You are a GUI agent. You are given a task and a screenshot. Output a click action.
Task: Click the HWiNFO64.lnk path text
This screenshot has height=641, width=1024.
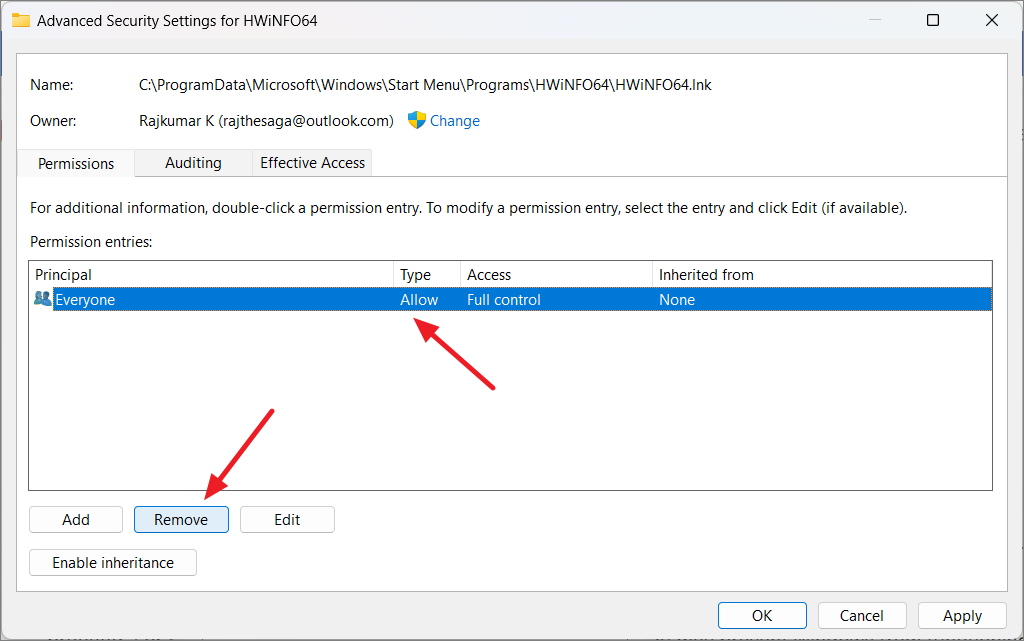coord(425,84)
